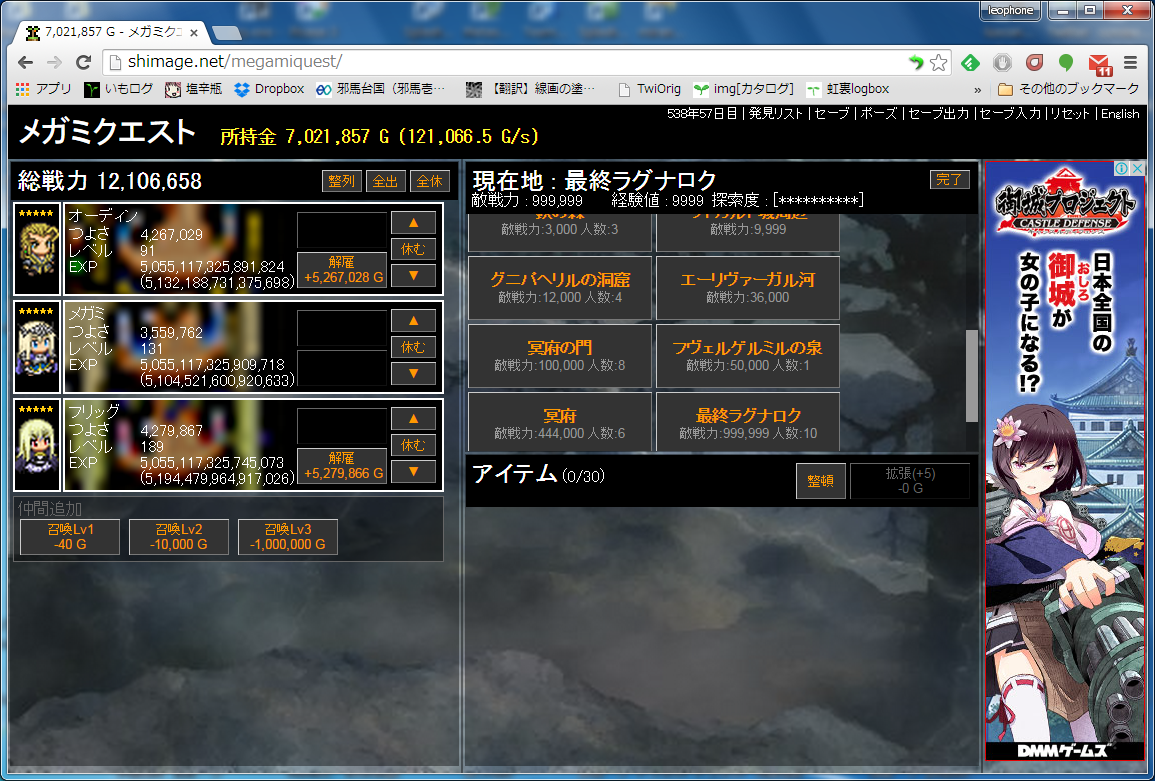Click the address bar URL field
The width and height of the screenshot is (1155, 781).
[500, 62]
